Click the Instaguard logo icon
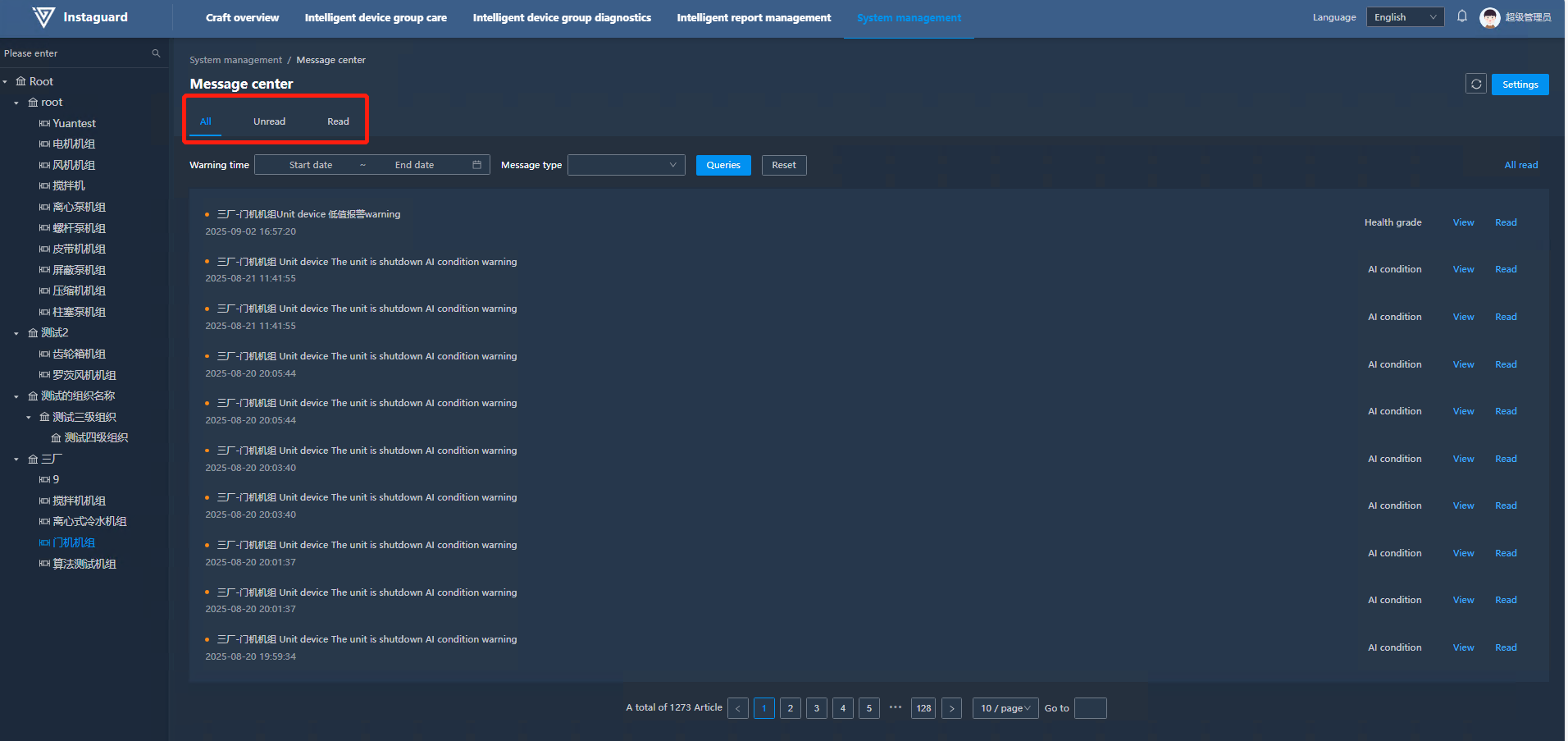 [x=43, y=17]
